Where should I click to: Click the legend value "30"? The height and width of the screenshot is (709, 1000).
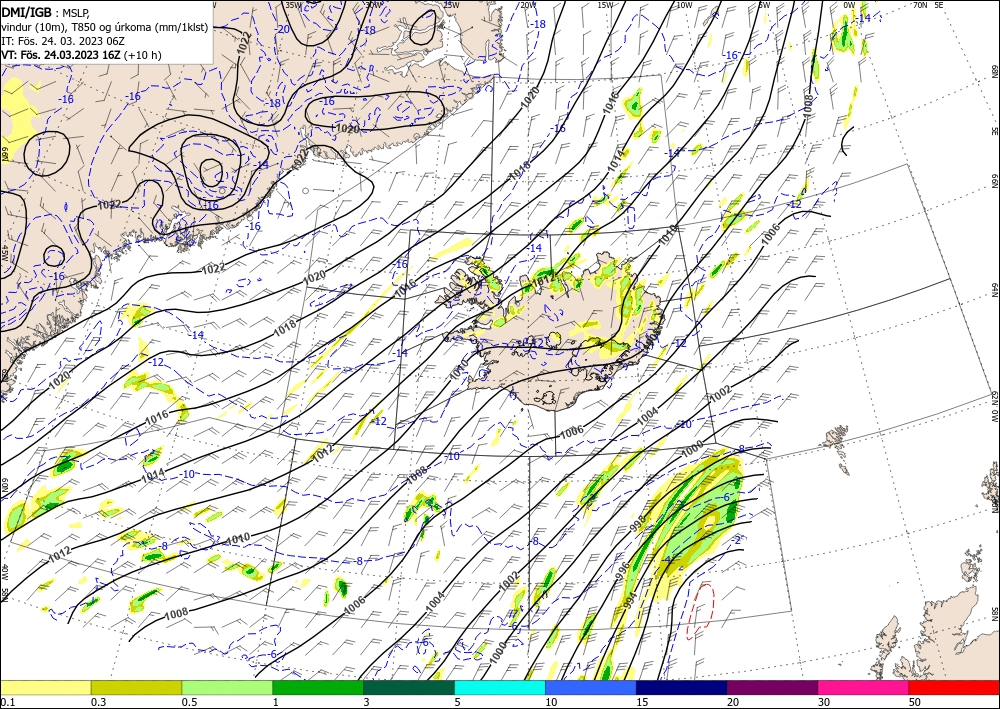[x=824, y=702]
